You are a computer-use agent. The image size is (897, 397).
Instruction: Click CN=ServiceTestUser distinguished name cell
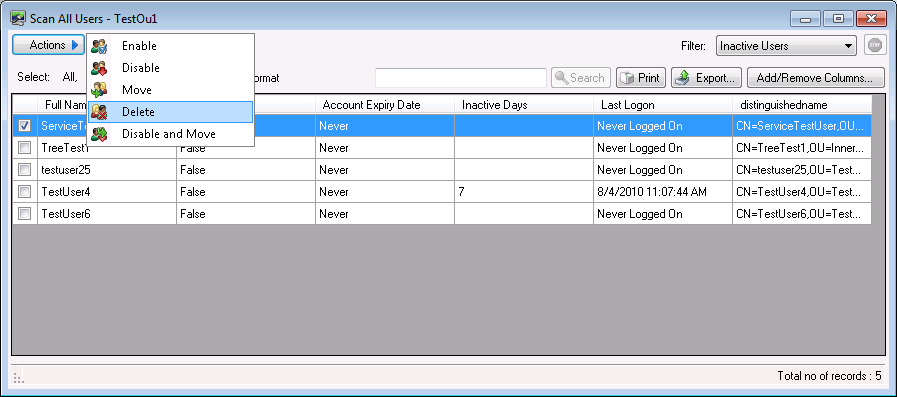tap(802, 126)
